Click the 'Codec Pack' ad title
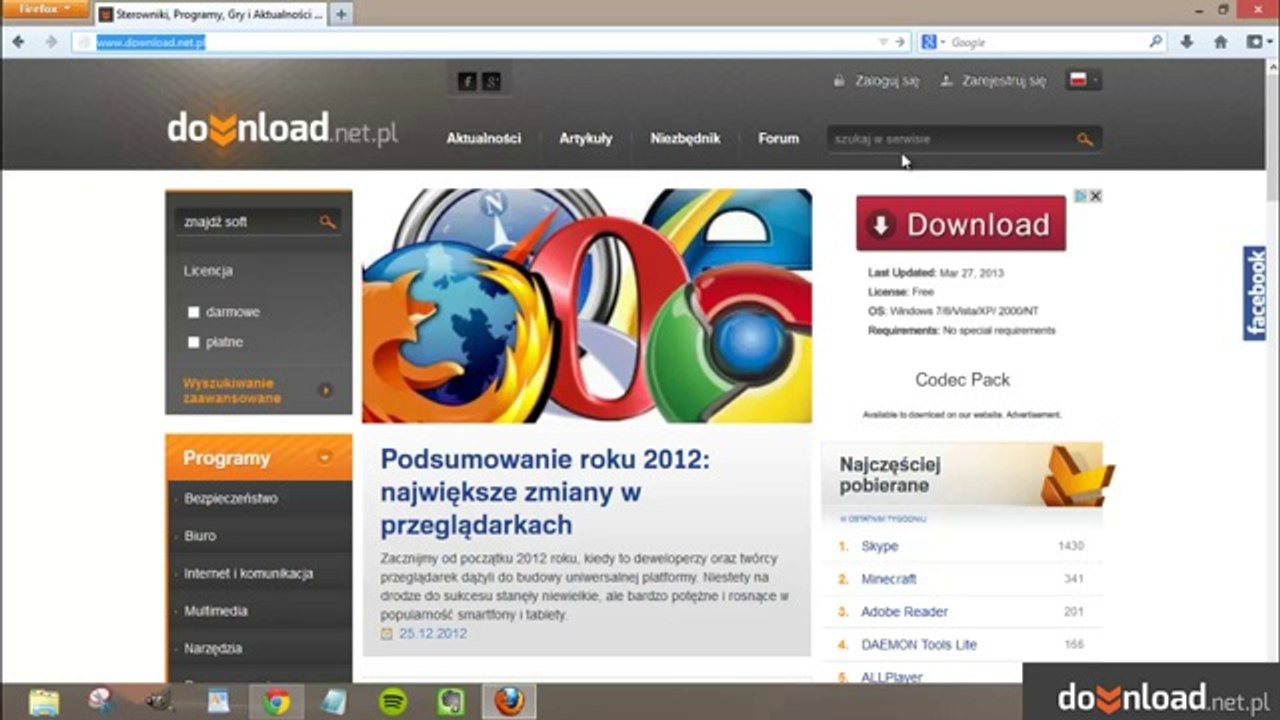 click(963, 380)
